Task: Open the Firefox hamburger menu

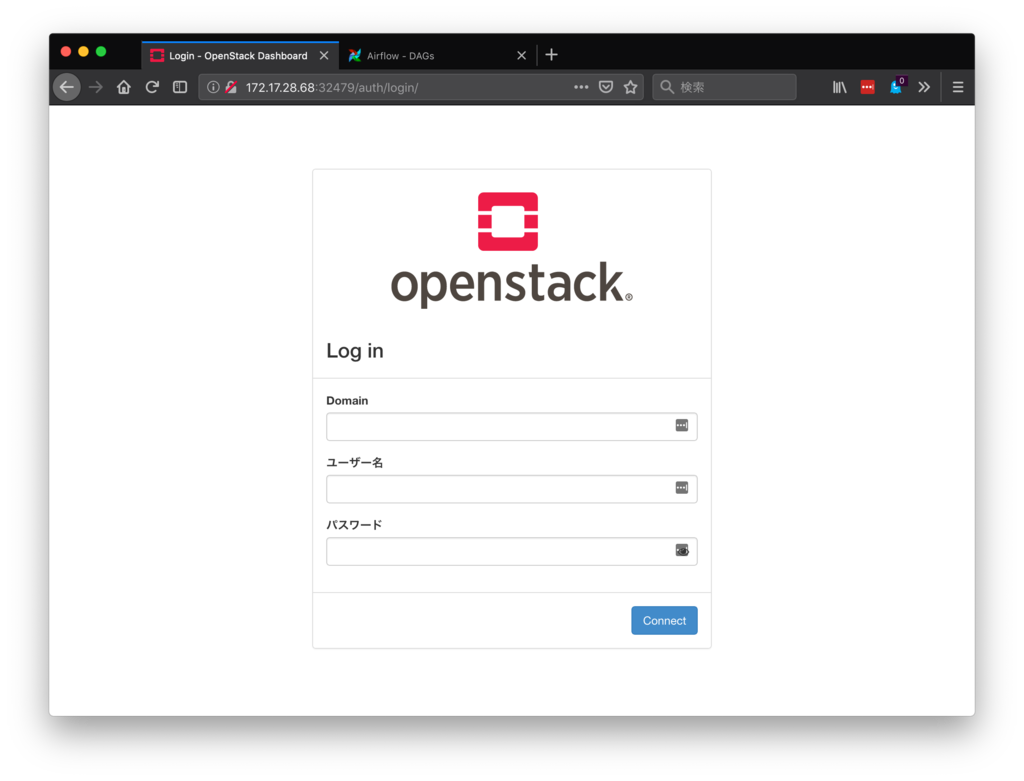Action: (958, 87)
